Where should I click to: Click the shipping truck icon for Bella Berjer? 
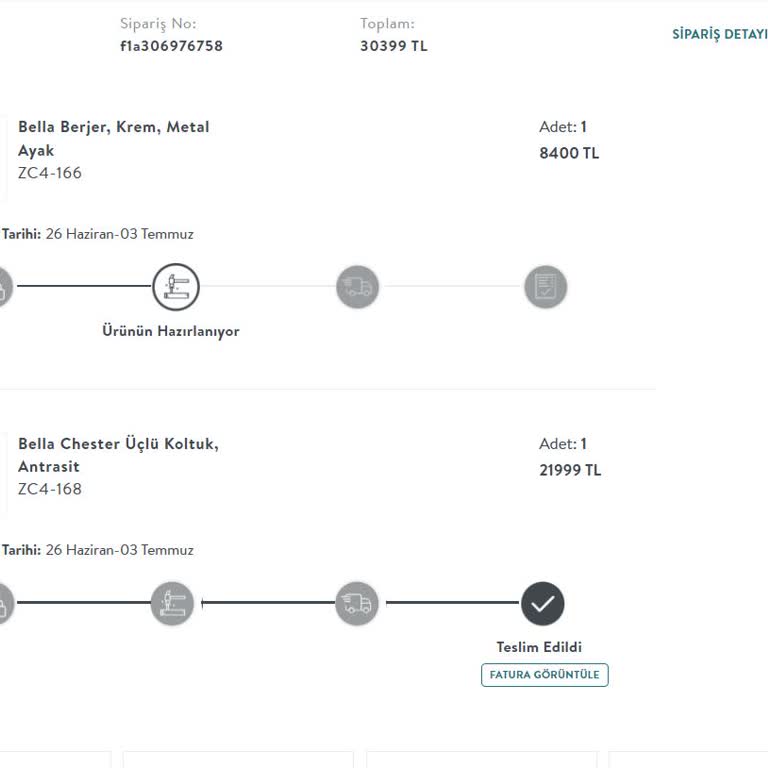(357, 288)
